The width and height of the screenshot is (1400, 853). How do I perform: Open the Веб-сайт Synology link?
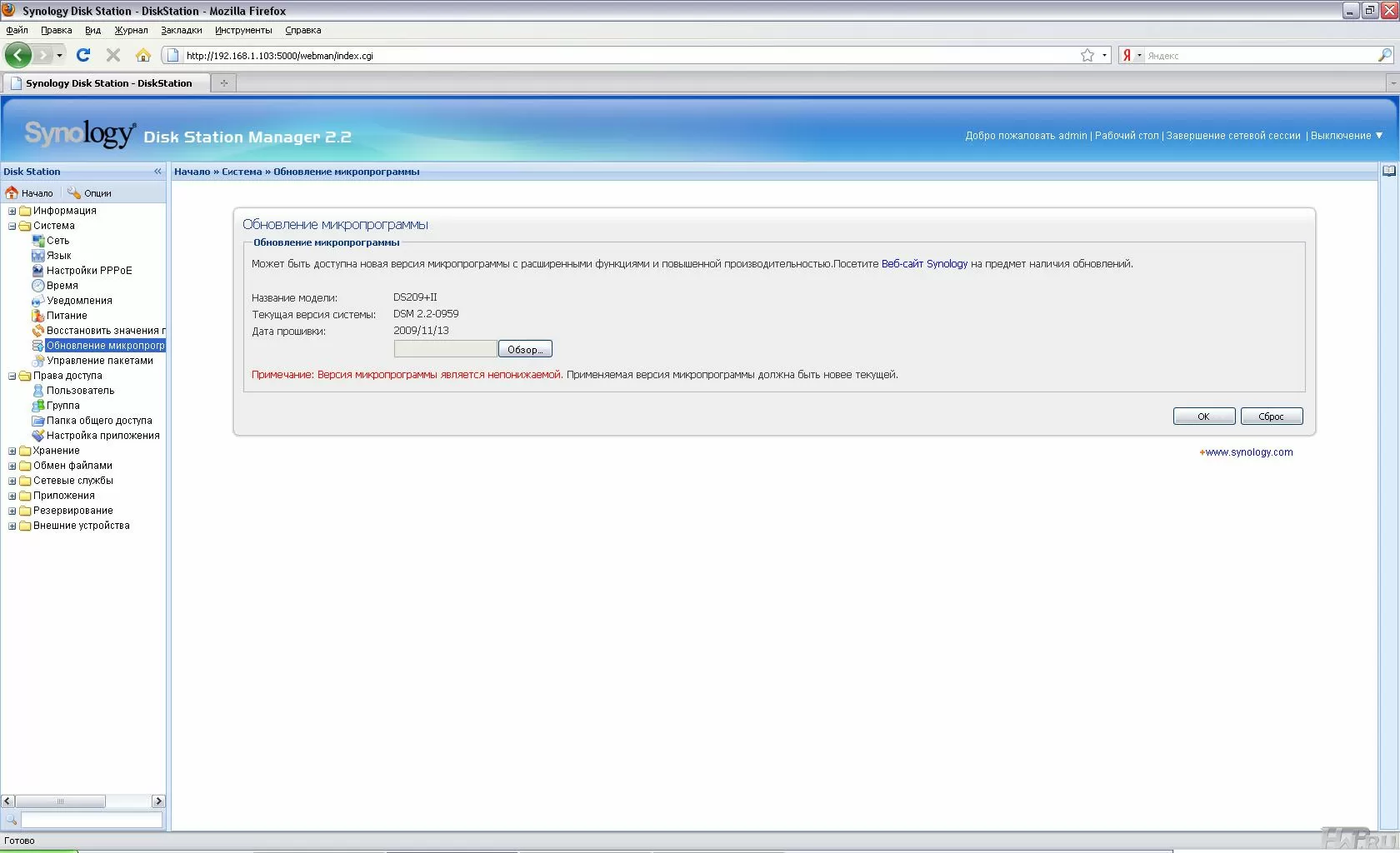[x=924, y=264]
